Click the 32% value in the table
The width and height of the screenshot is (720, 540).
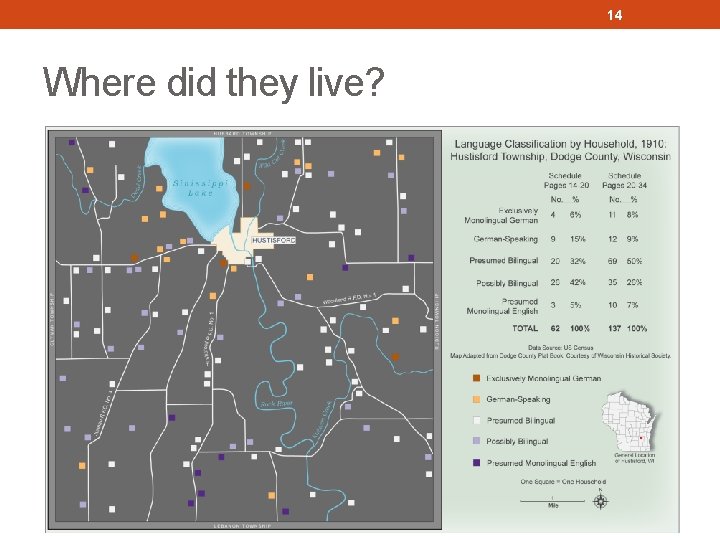[578, 261]
